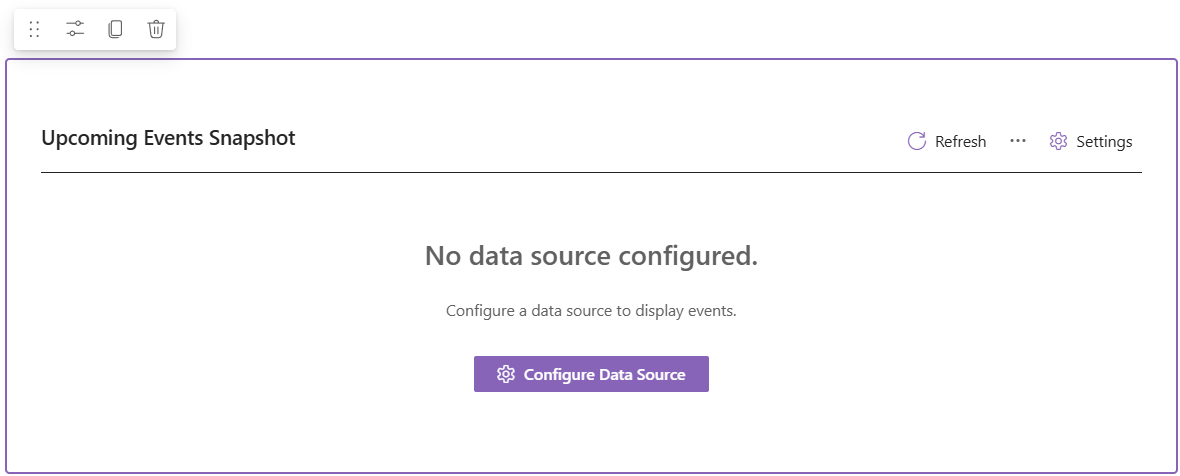
Task: Click blank canvas right of the floating toolbar
Action: point(600,28)
